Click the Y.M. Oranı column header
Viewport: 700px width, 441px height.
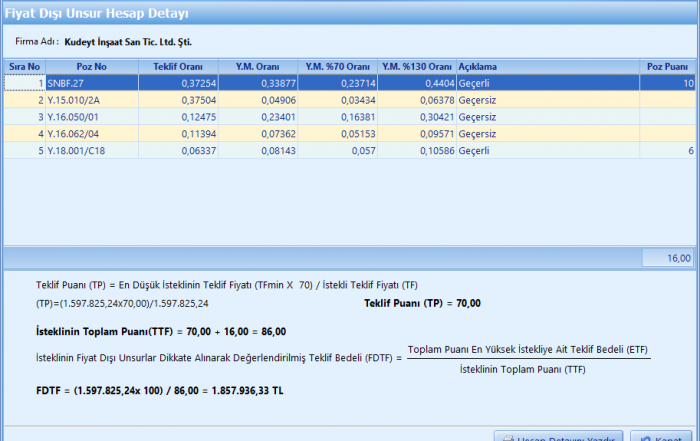258,66
